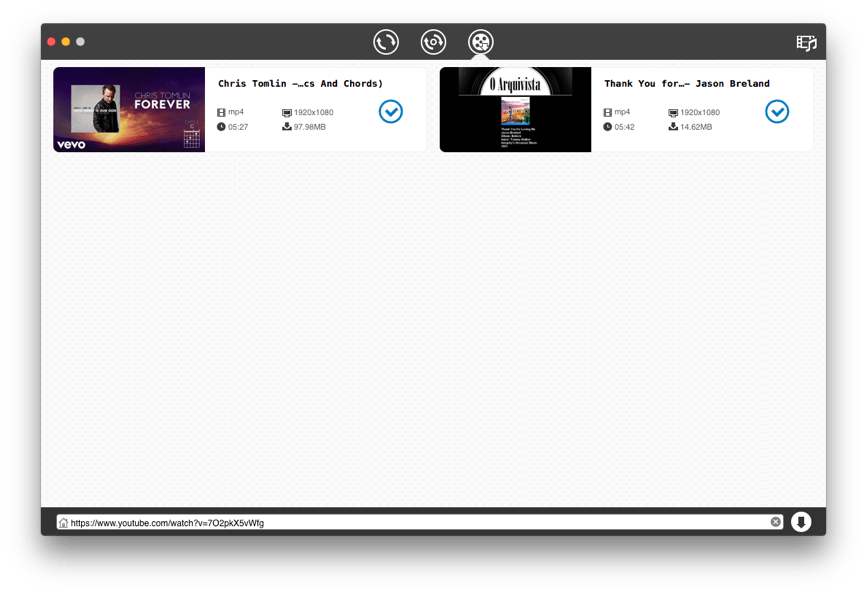Open the Chris Tomlin Forever thumbnail
The height and width of the screenshot is (594, 867).
pyautogui.click(x=129, y=110)
